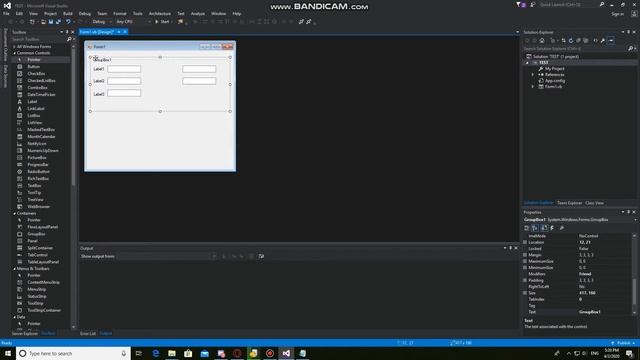This screenshot has height=360, width=640.
Task: Click the Windows taskbar search box
Action: 73,353
